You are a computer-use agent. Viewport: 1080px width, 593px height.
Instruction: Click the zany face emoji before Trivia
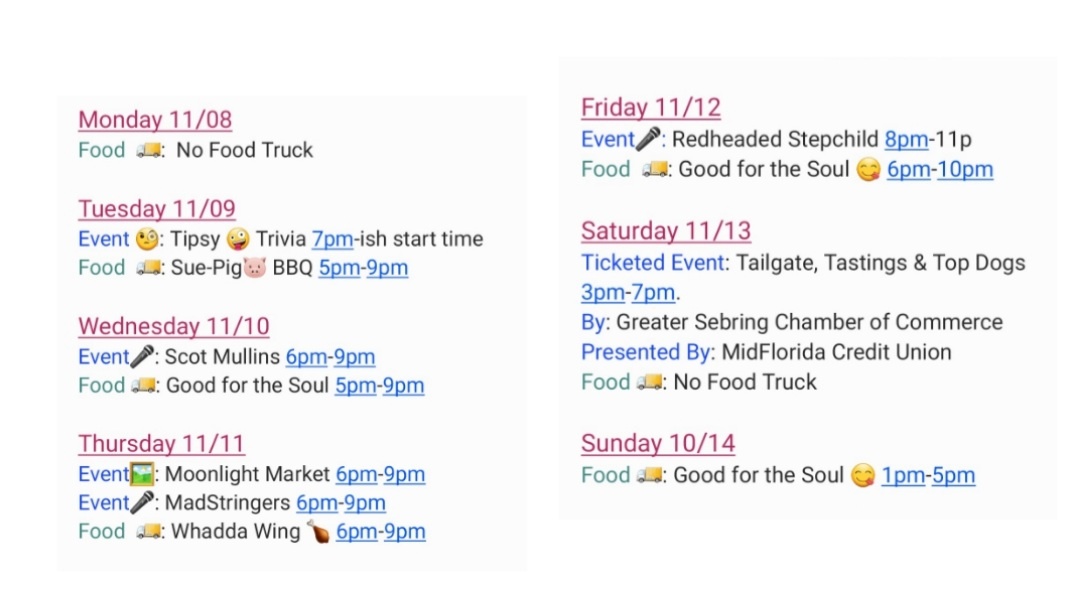238,239
